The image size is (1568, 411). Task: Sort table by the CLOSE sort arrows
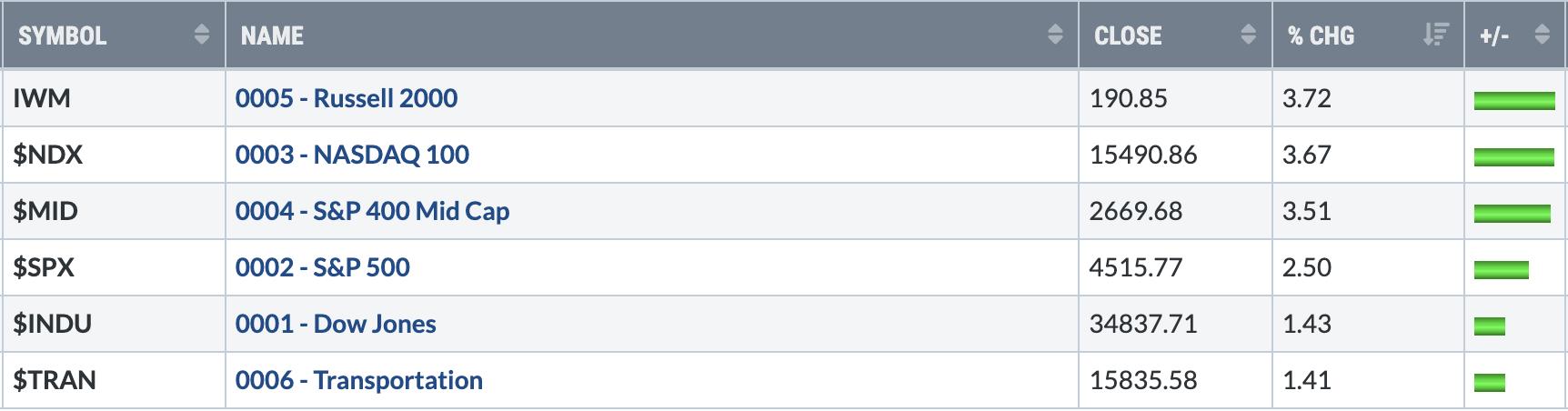[1248, 35]
